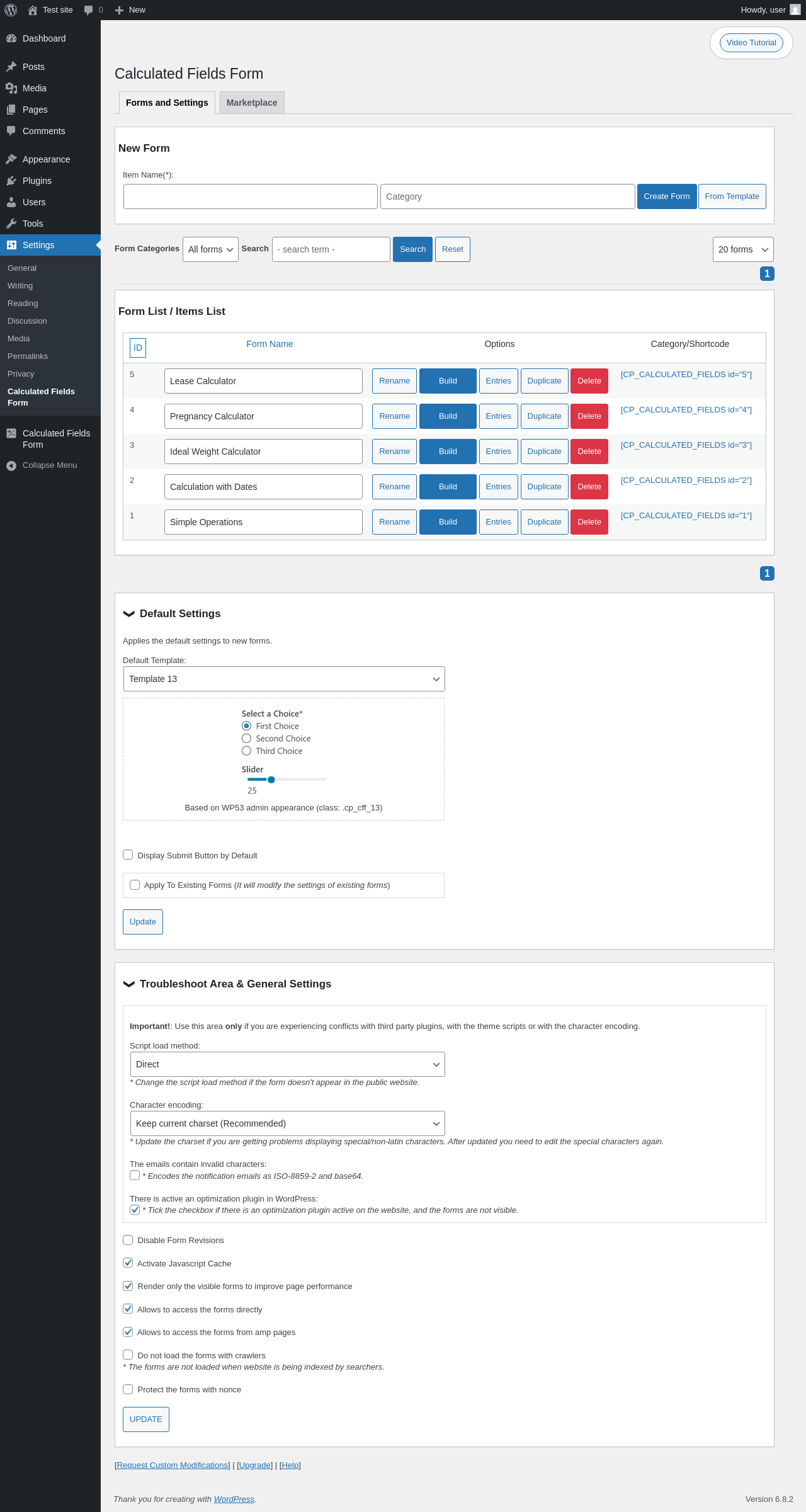Click the Dashboard icon in sidebar
Viewport: 806px width, 1512px height.
pos(11,38)
